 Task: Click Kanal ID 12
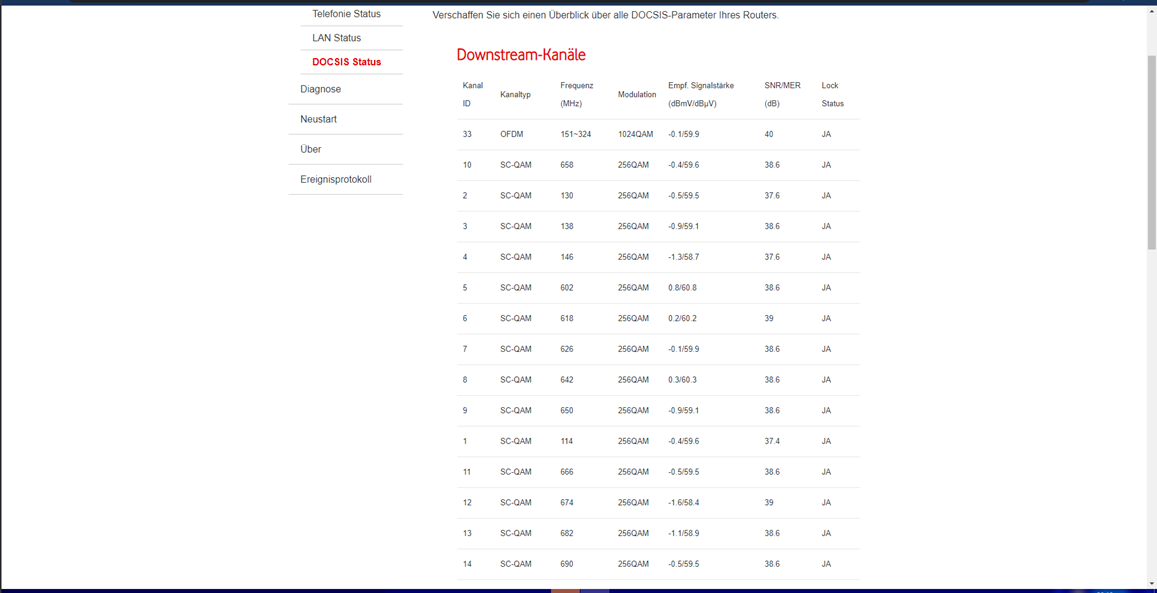(467, 502)
